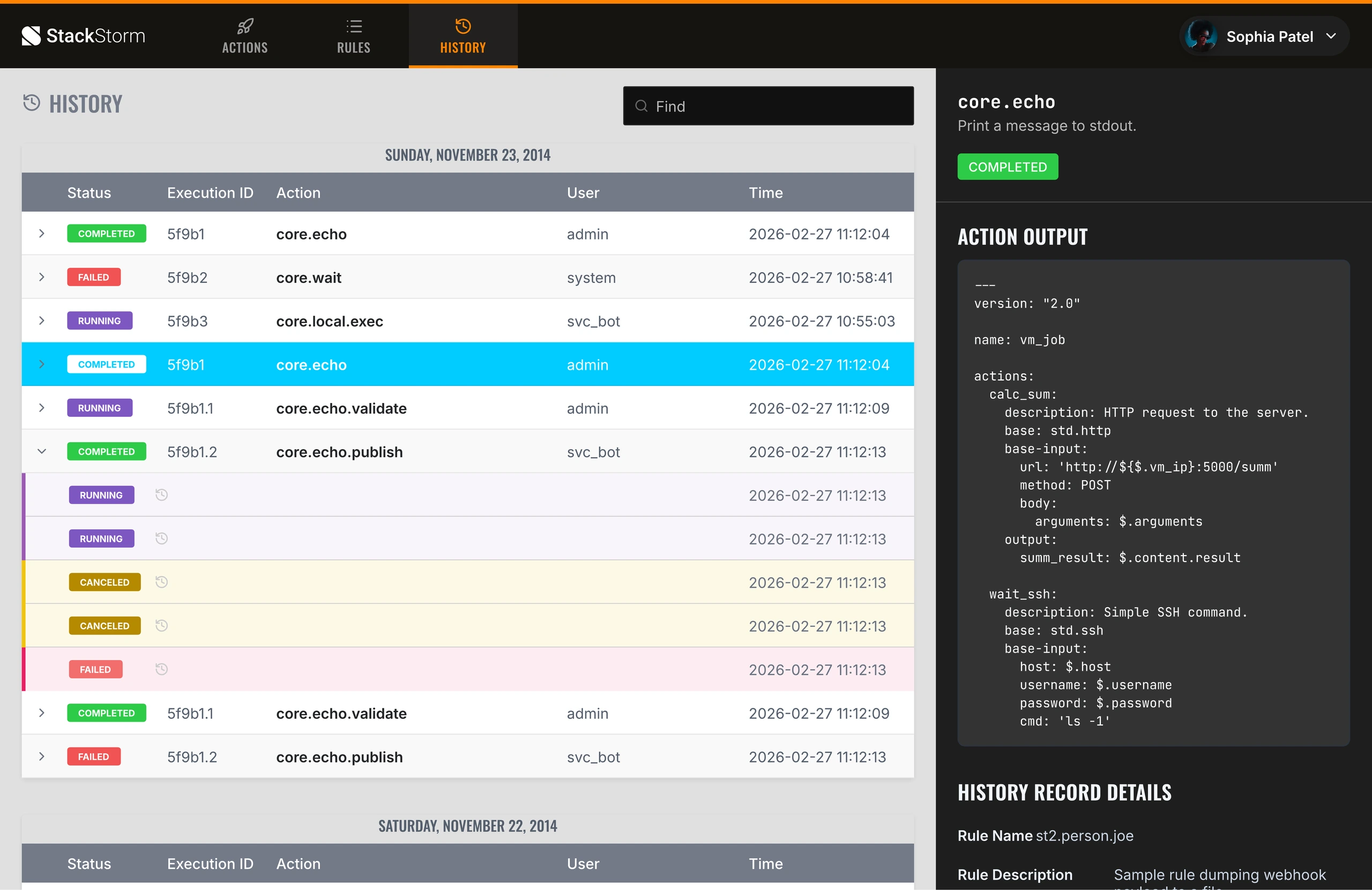Click Sophia Patel's avatar picture

click(1201, 36)
